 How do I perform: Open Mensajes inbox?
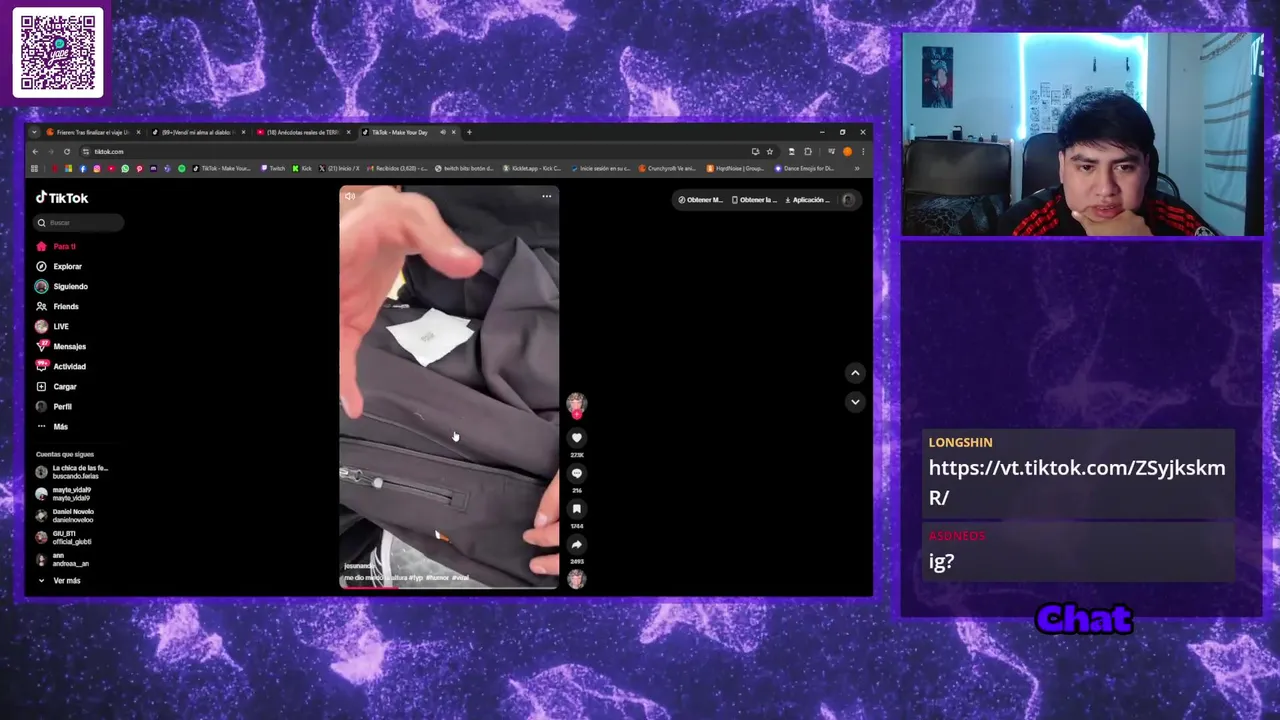pos(61,346)
